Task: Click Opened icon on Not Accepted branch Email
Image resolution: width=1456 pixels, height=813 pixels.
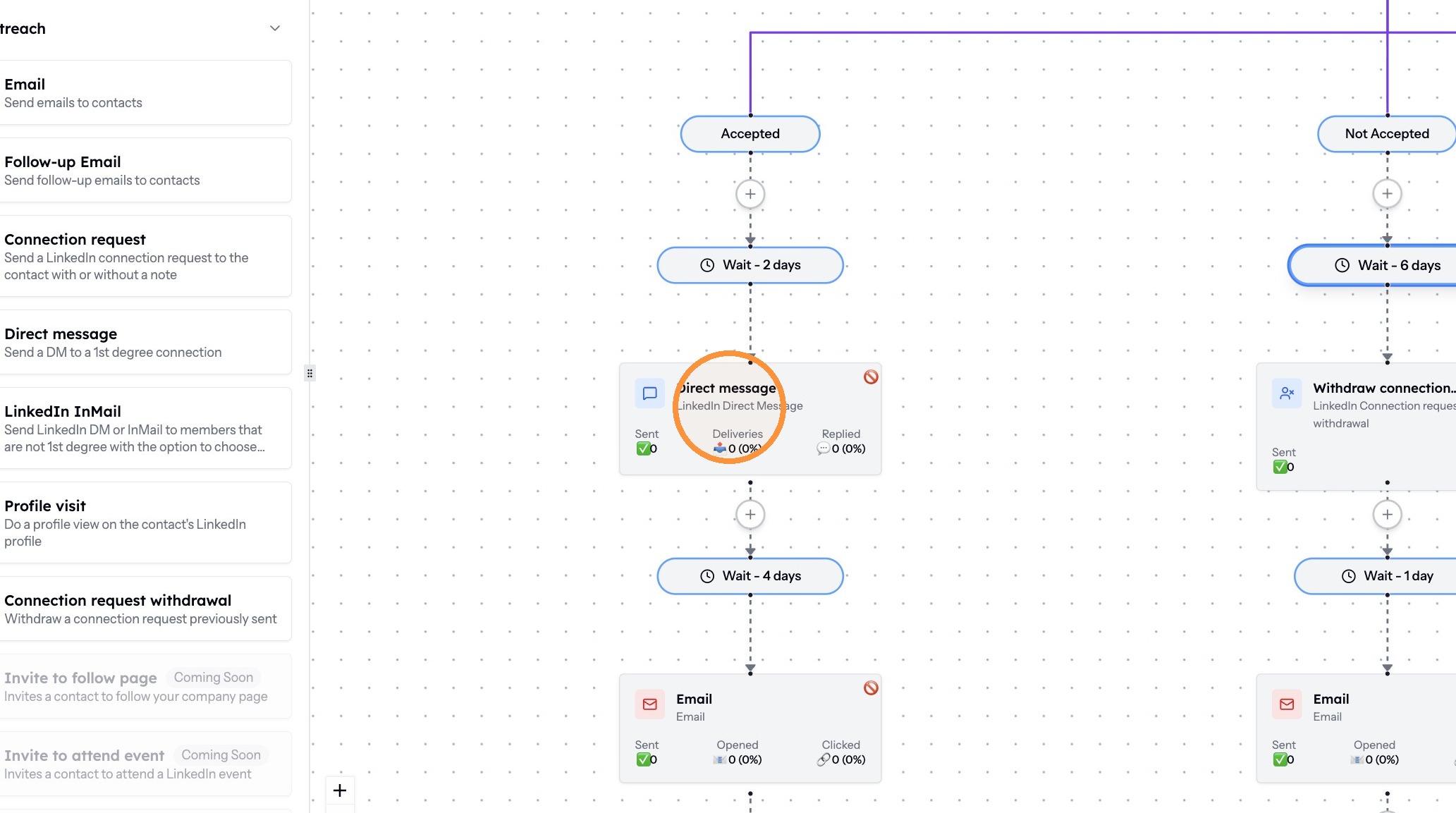Action: tap(1357, 759)
